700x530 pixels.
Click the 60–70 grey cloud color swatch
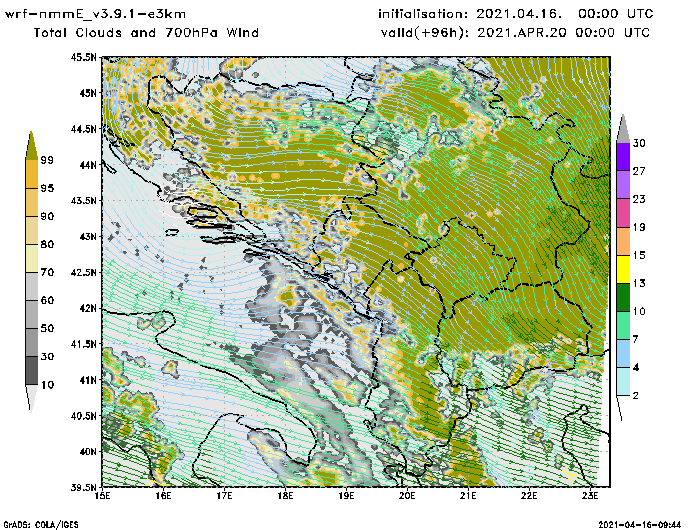[x=32, y=287]
